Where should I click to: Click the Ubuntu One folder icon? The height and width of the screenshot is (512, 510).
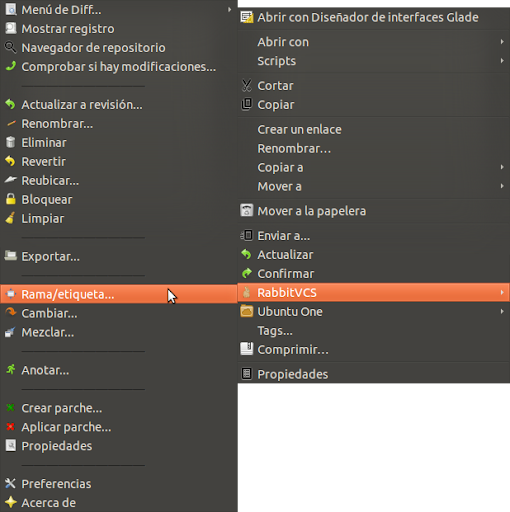tap(247, 311)
